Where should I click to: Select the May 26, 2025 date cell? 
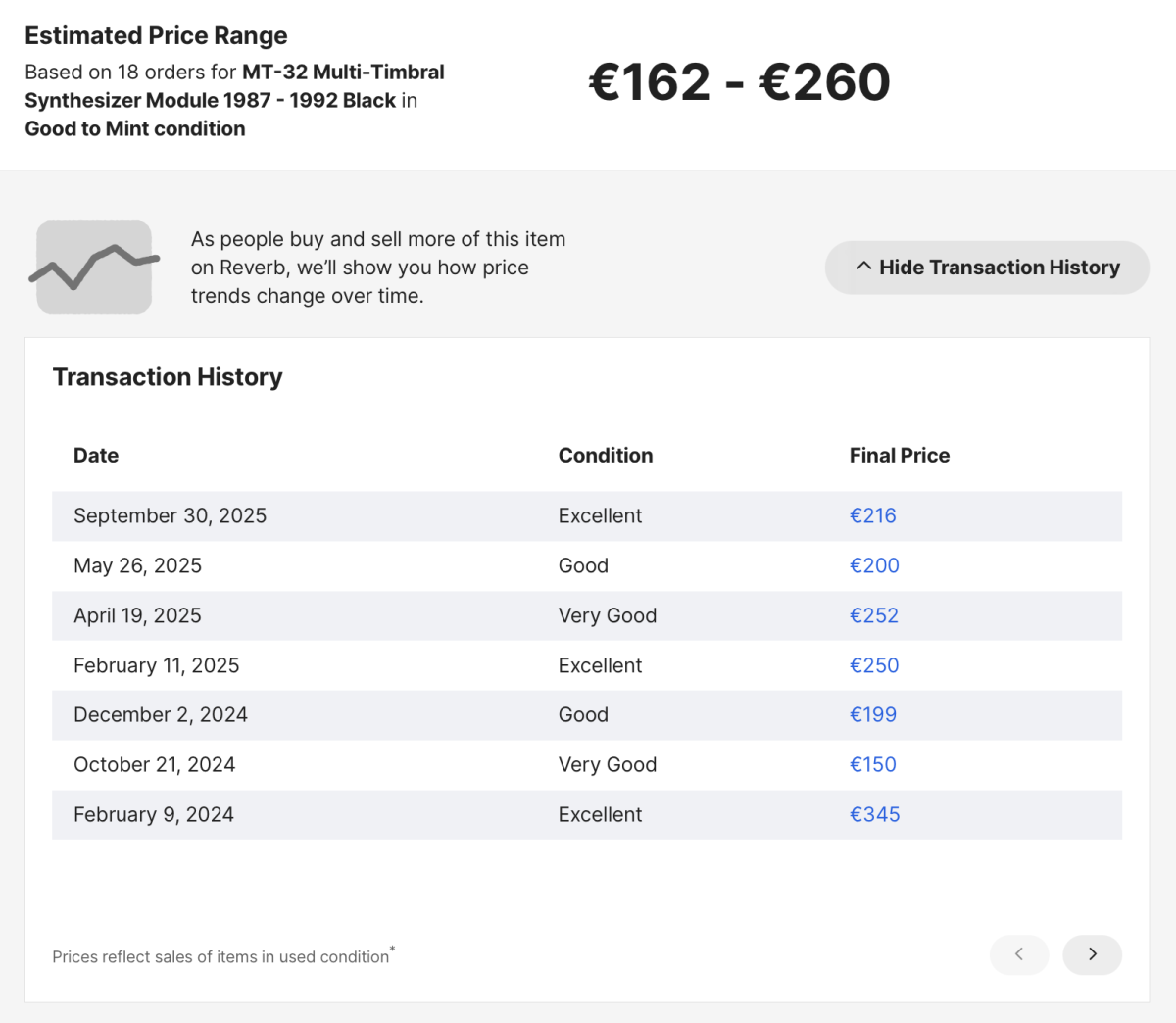click(137, 565)
